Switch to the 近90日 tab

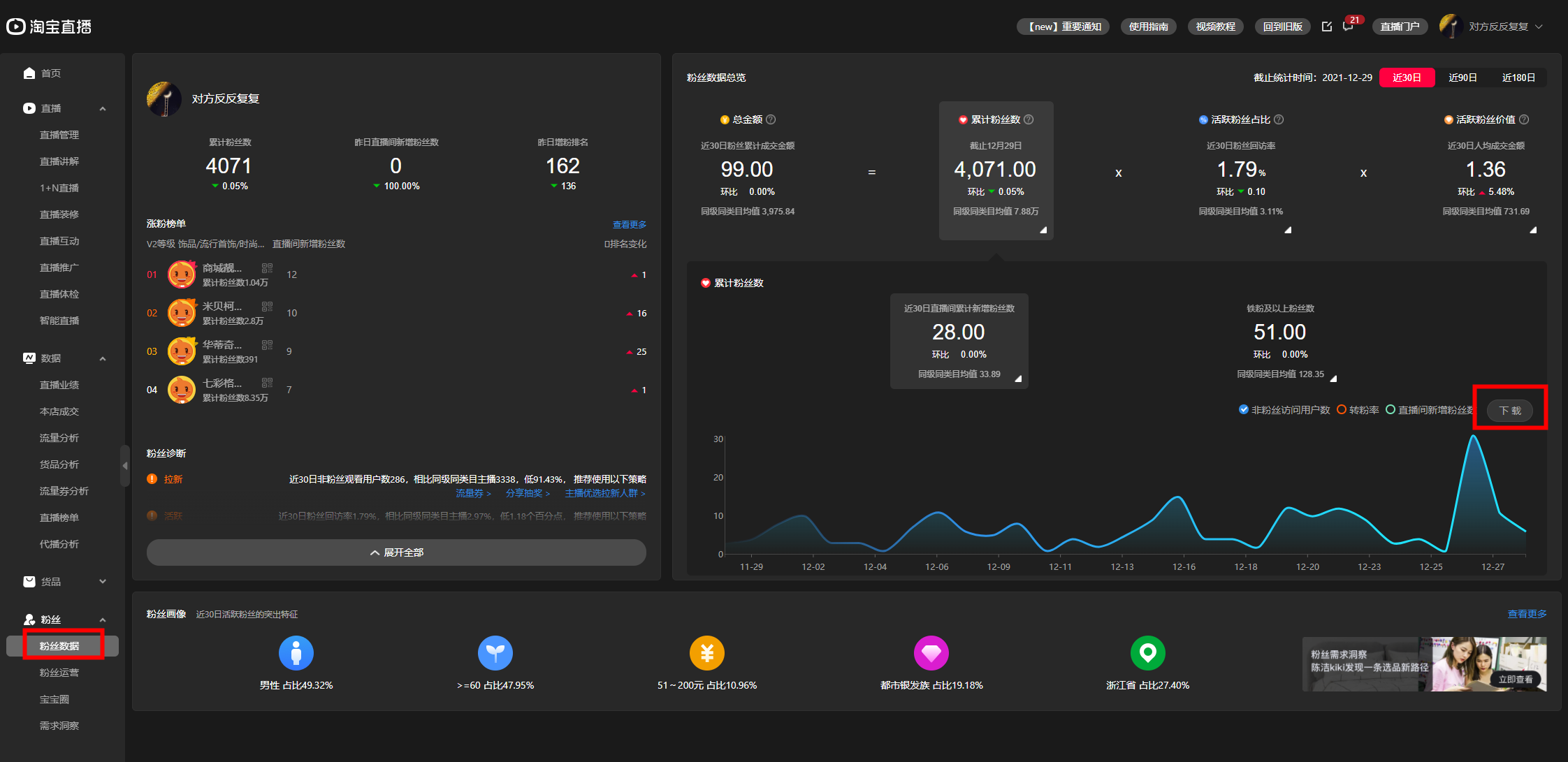[1462, 78]
